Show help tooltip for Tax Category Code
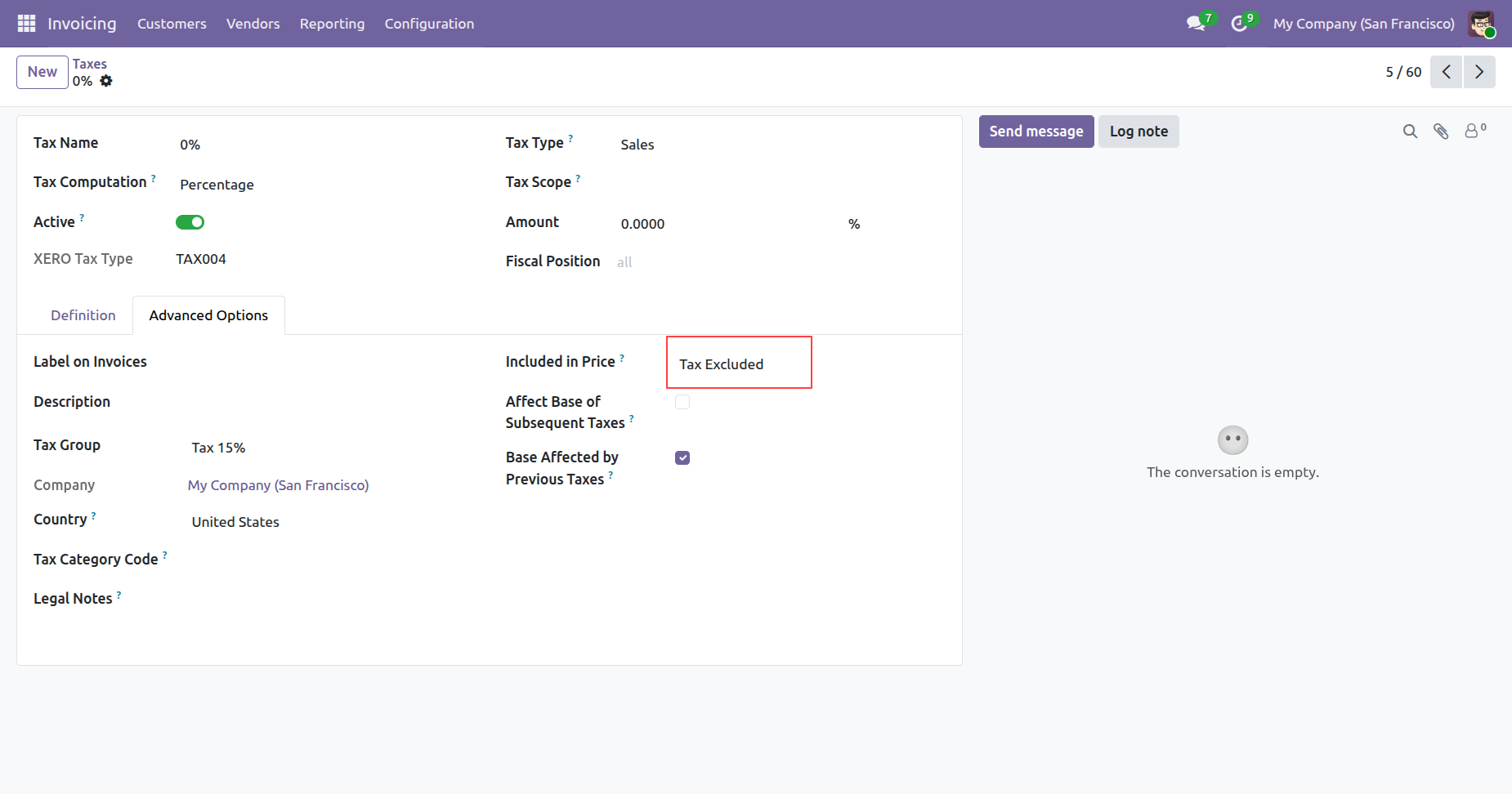 click(x=165, y=555)
